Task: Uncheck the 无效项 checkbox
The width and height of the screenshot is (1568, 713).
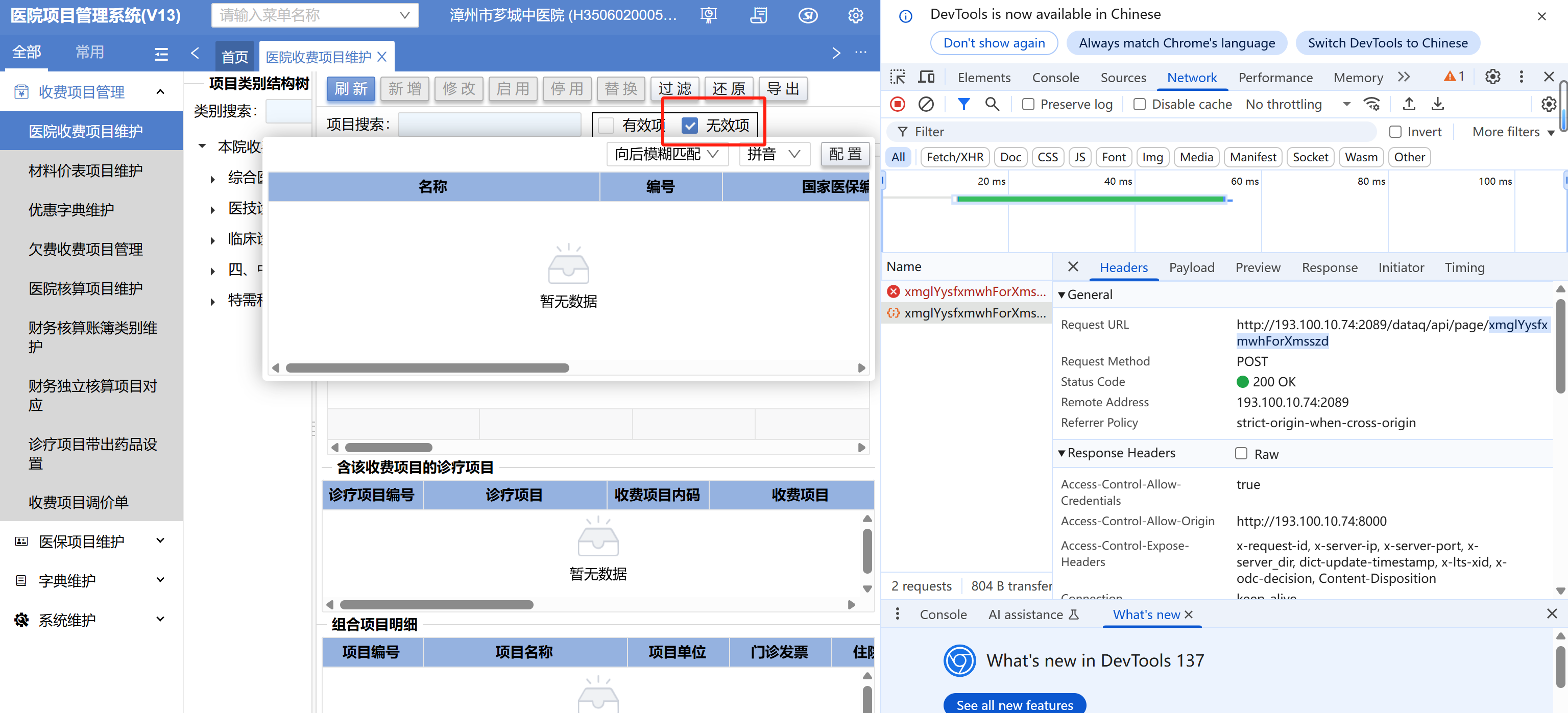Action: pyautogui.click(x=690, y=126)
